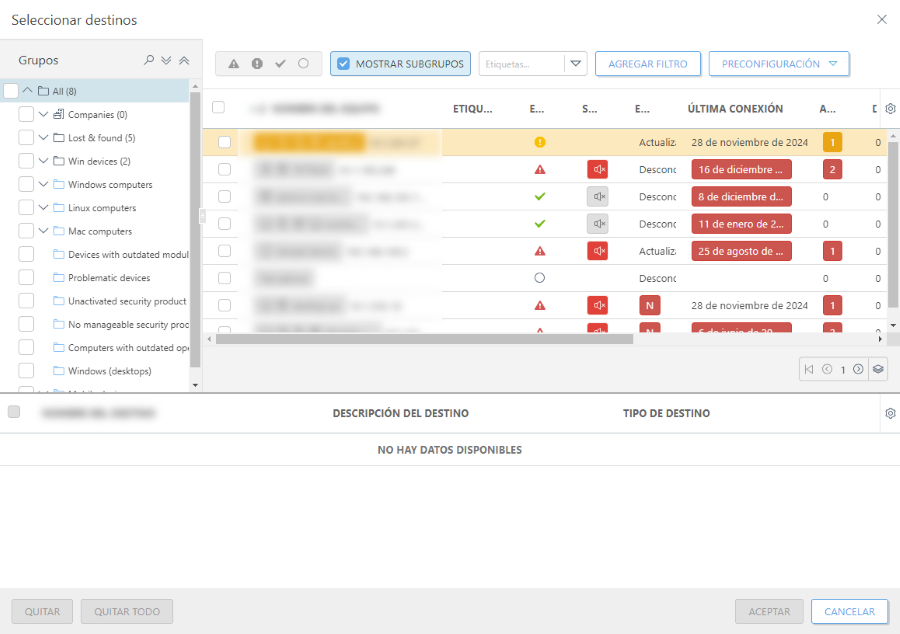The height and width of the screenshot is (634, 900).
Task: Sort by ÚLTIMA CONEXIÓN column header
Action: click(x=735, y=109)
